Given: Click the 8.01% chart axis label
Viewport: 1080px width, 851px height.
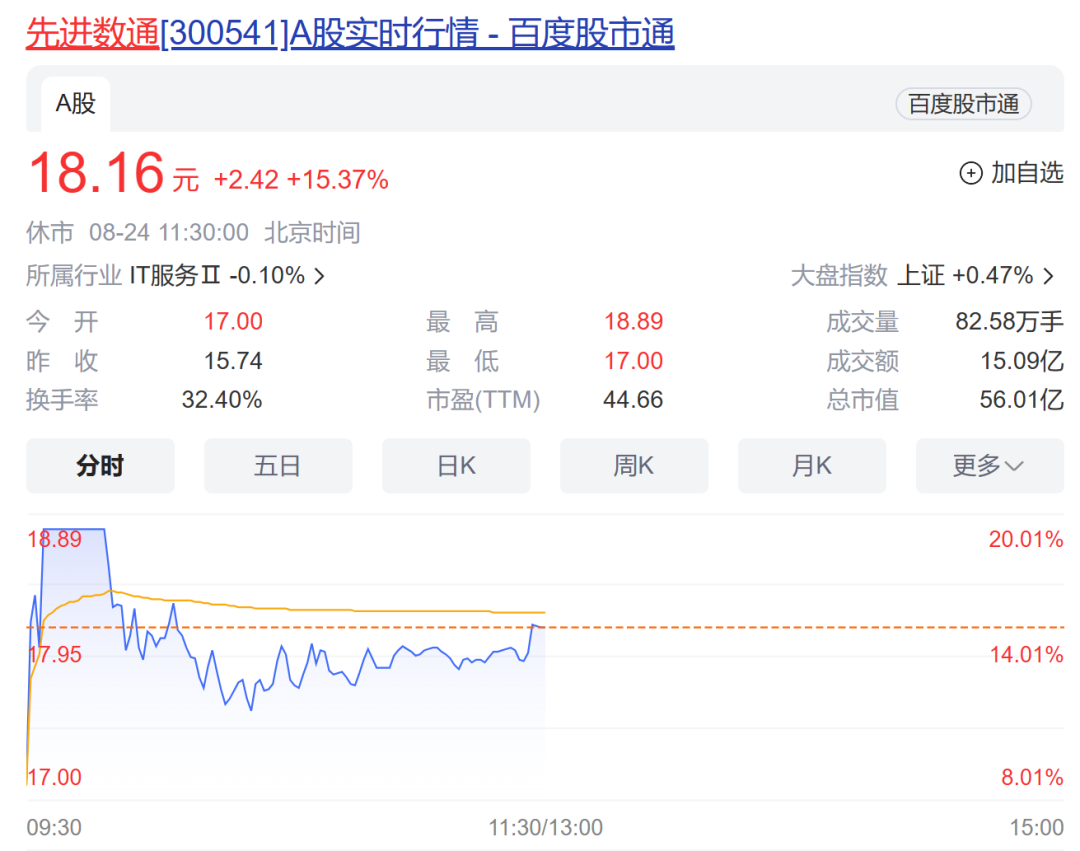Looking at the screenshot, I should point(1032,777).
